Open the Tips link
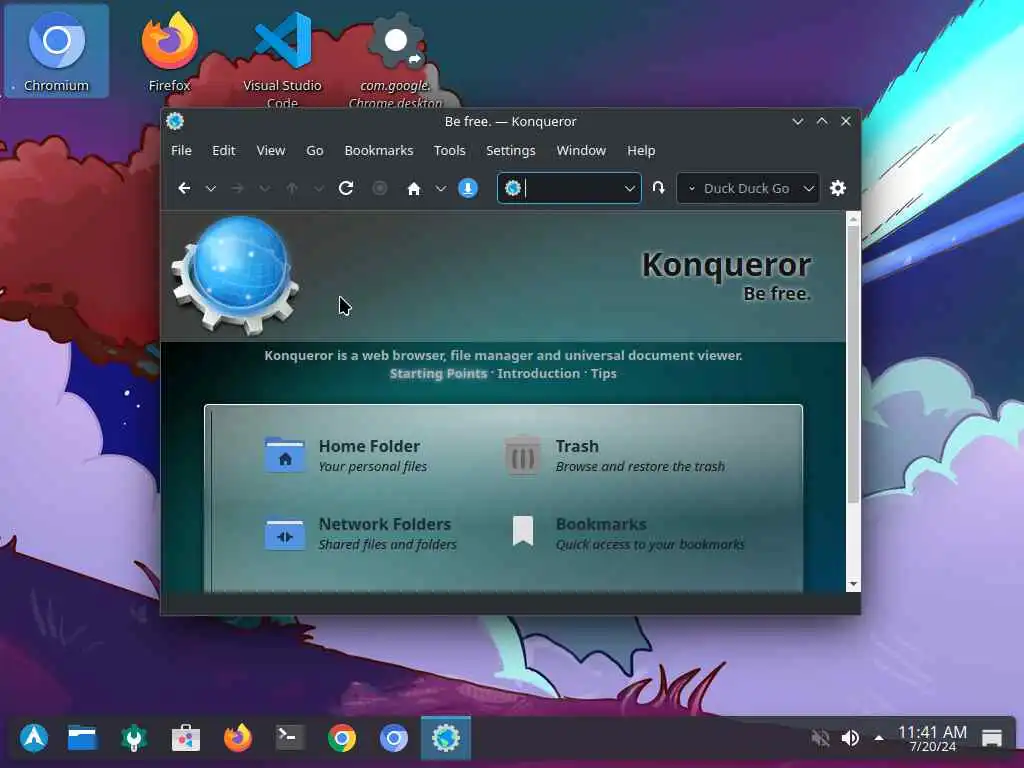Viewport: 1024px width, 768px height. (x=603, y=374)
